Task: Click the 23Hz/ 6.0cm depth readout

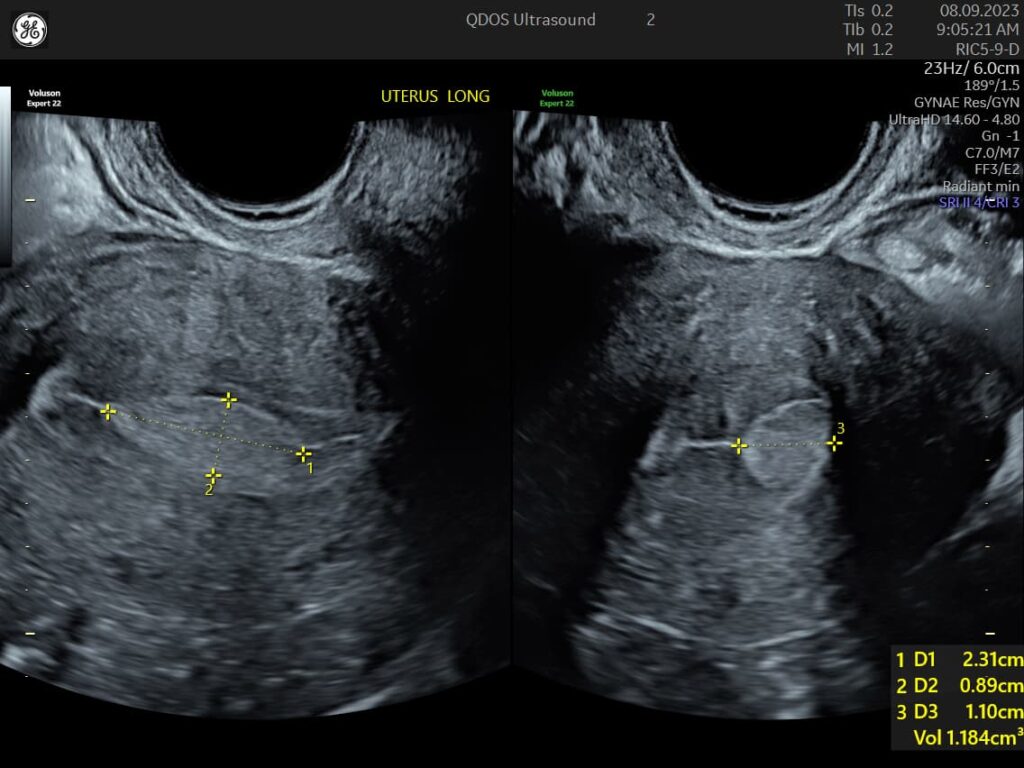Action: pyautogui.click(x=971, y=69)
